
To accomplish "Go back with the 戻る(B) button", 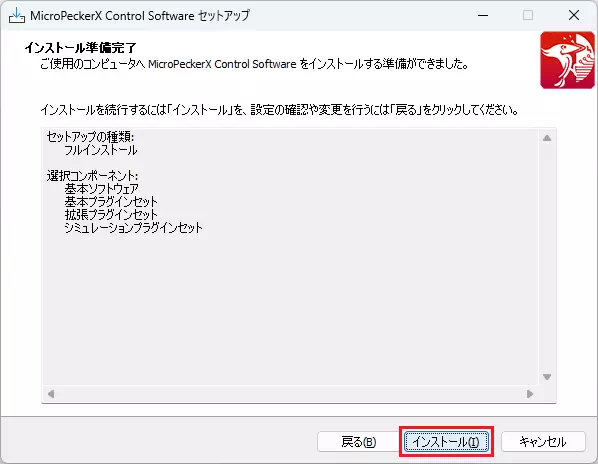I will (x=358, y=442).
